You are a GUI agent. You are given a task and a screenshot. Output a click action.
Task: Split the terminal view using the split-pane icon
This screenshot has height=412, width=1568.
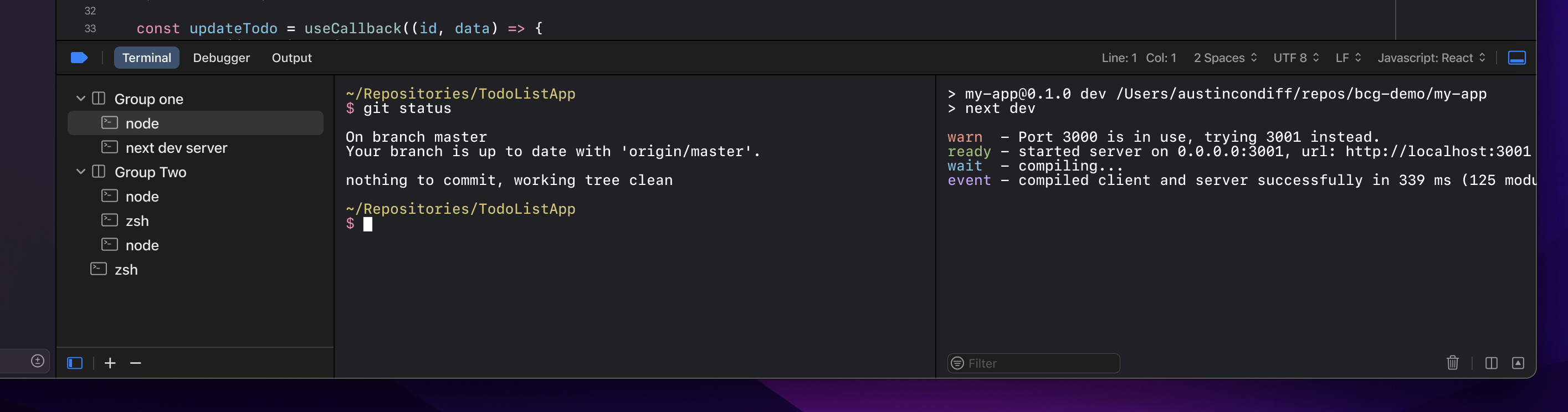1493,363
